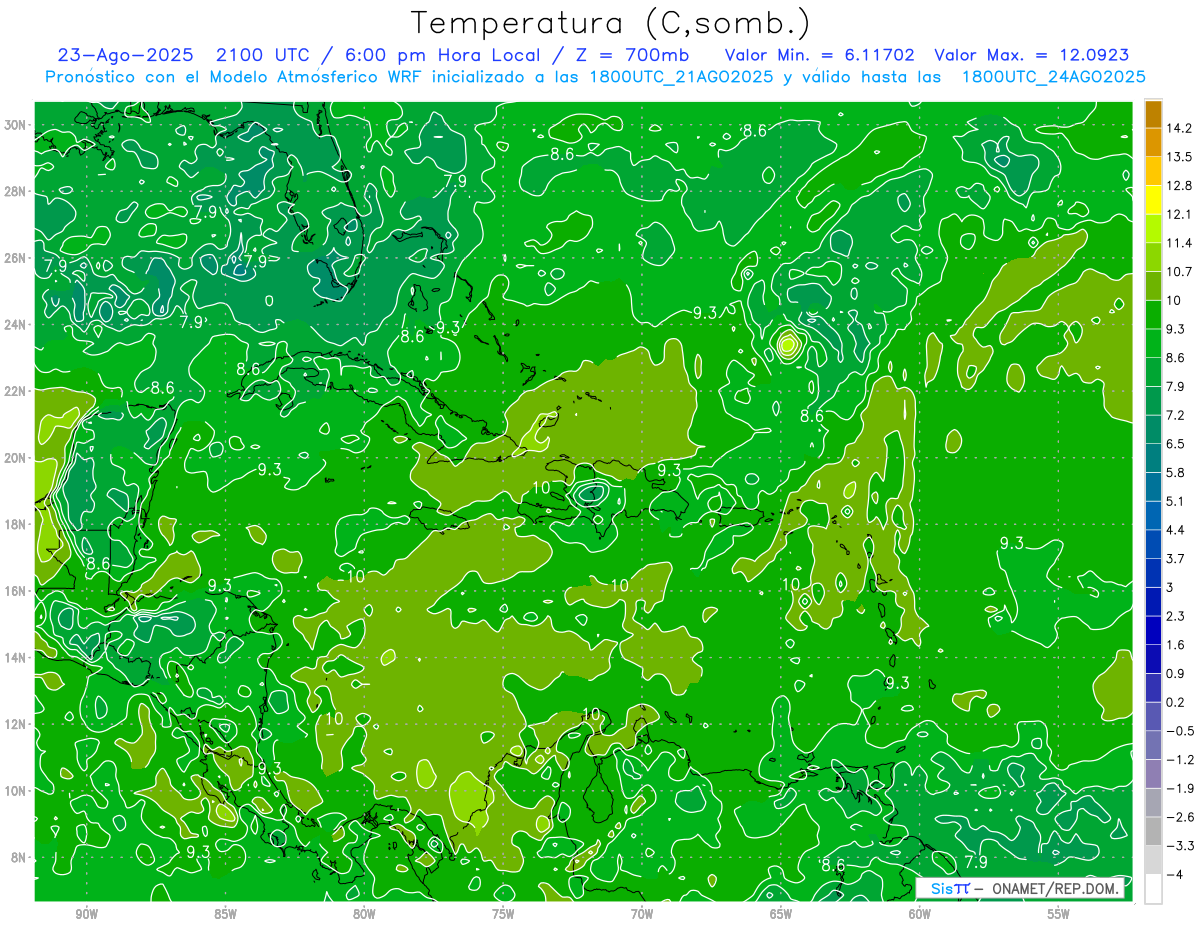This screenshot has height=927, width=1200.
Task: Click the "70W" longitude axis label
Action: 642,914
